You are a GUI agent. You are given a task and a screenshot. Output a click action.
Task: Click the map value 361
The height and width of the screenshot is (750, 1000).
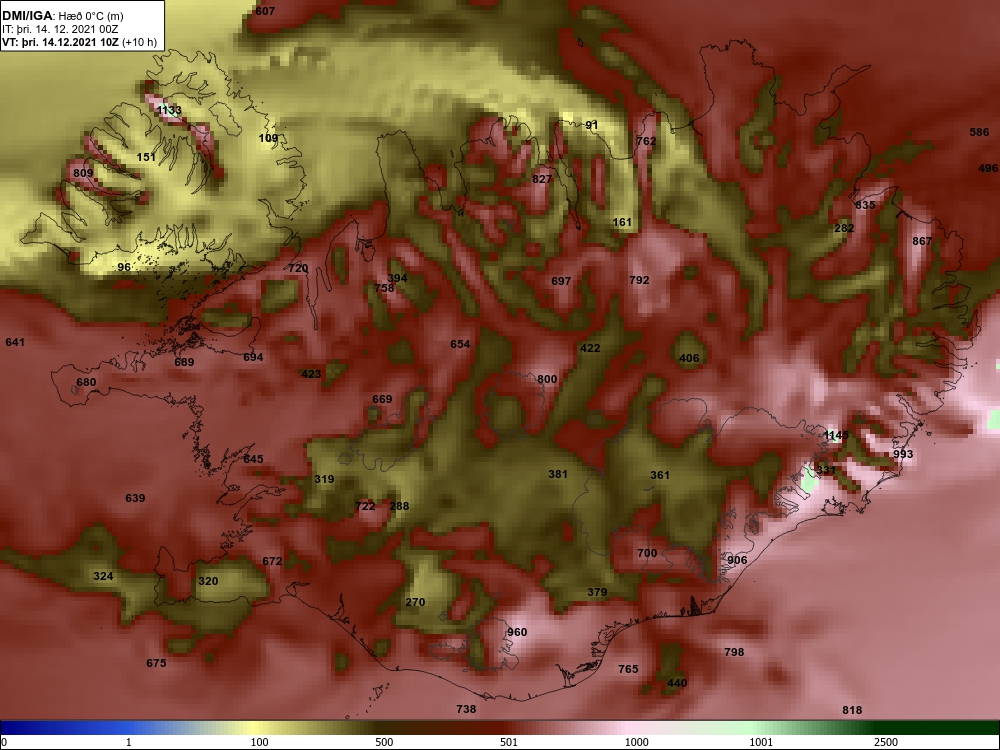660,475
